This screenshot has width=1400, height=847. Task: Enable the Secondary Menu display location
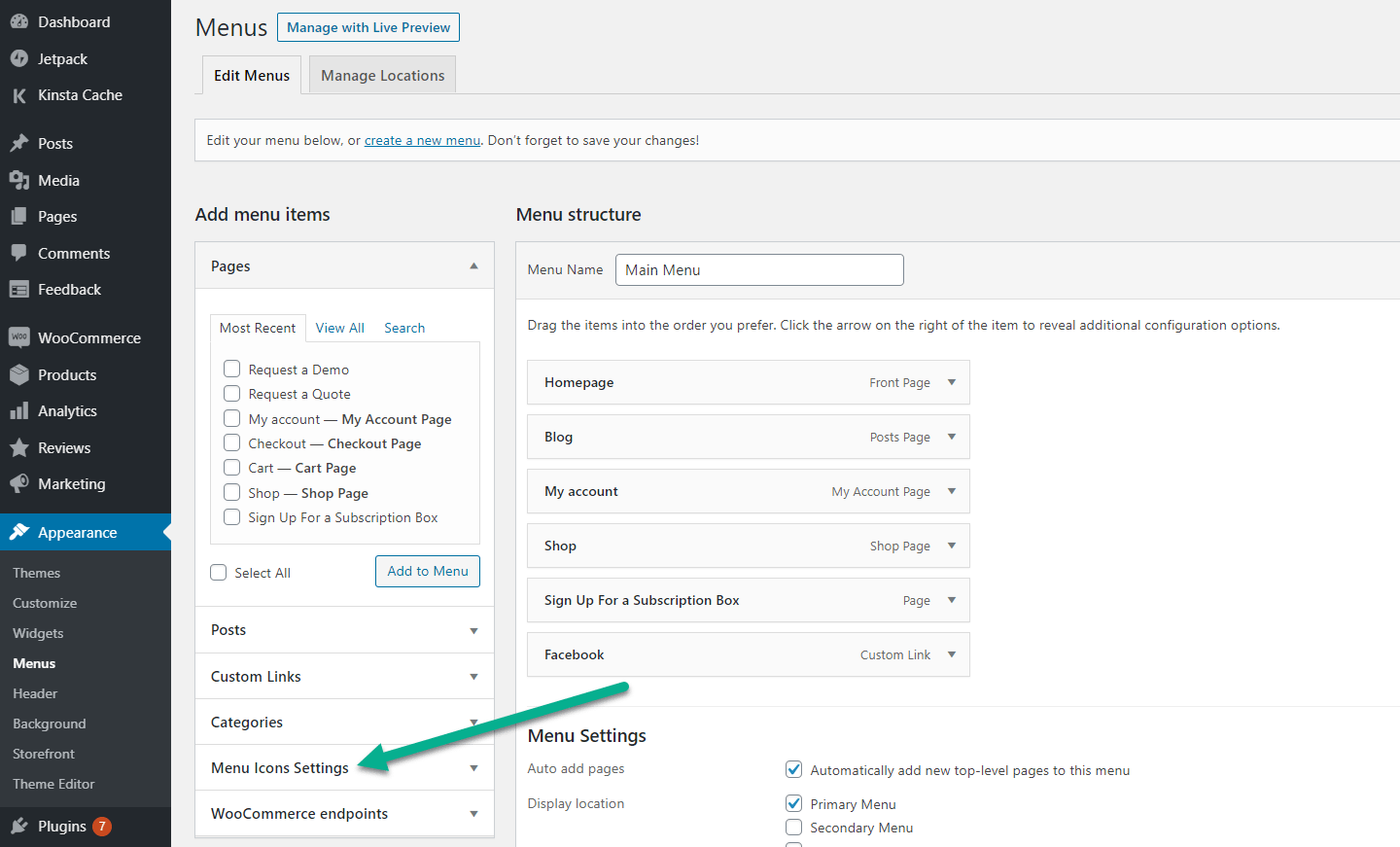click(793, 828)
